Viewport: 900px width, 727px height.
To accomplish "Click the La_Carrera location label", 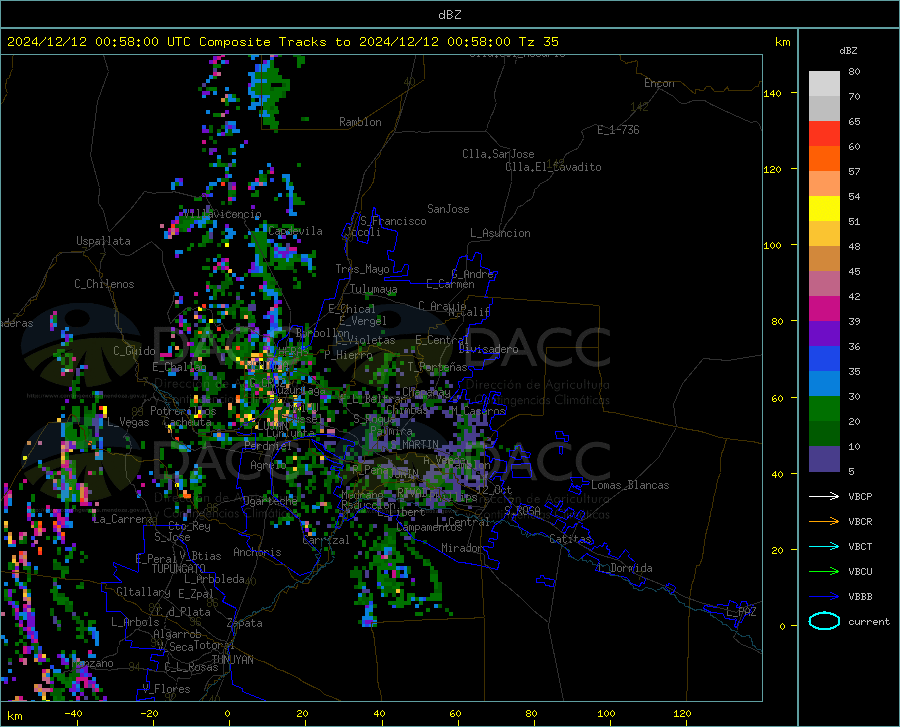I will 123,519.
